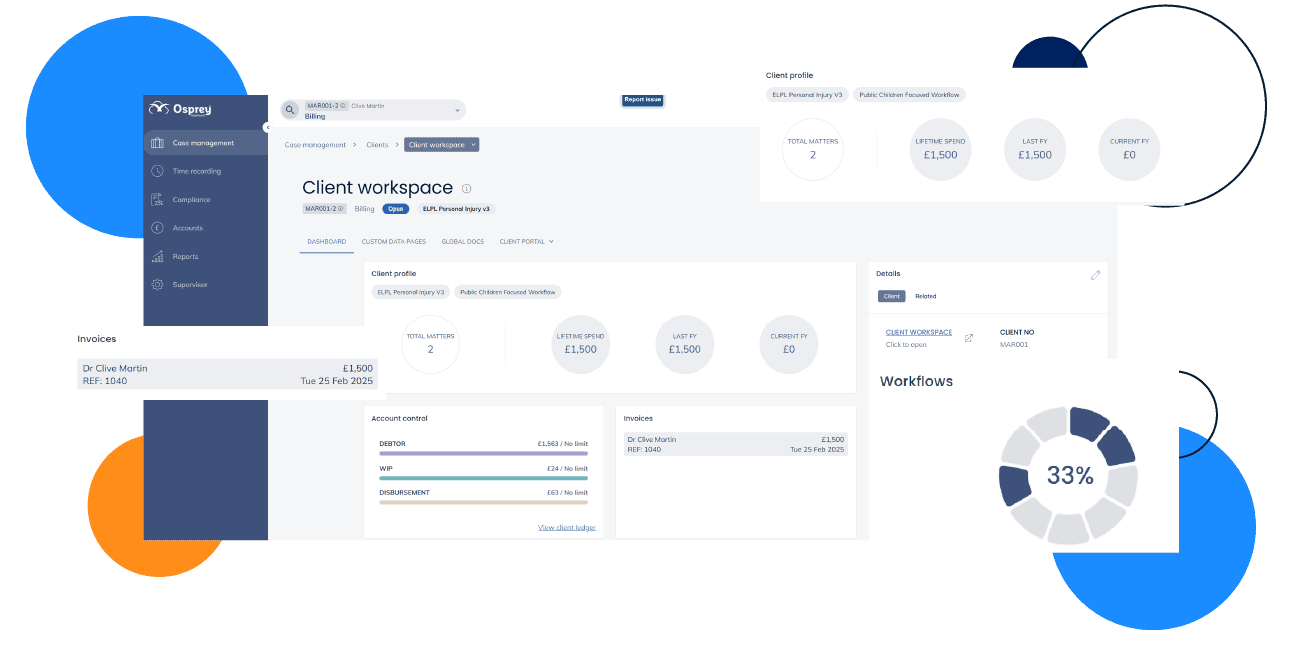Click the Client workspace external link icon
Screen dimensions: 1310x645
968,337
